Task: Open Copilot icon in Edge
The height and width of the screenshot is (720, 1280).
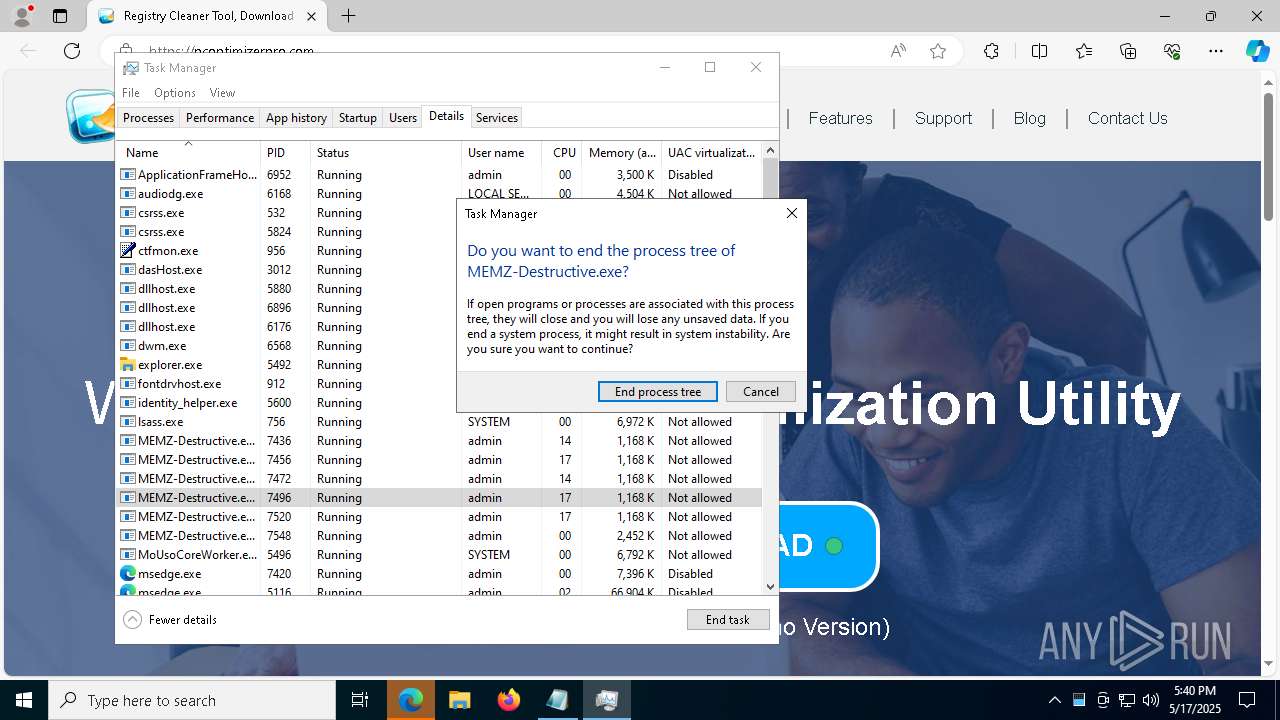Action: pyautogui.click(x=1257, y=51)
